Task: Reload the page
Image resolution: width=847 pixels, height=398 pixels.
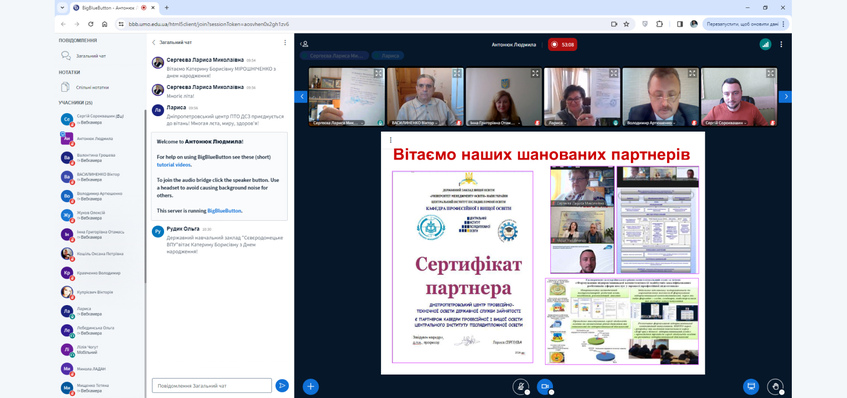Action: click(x=91, y=24)
